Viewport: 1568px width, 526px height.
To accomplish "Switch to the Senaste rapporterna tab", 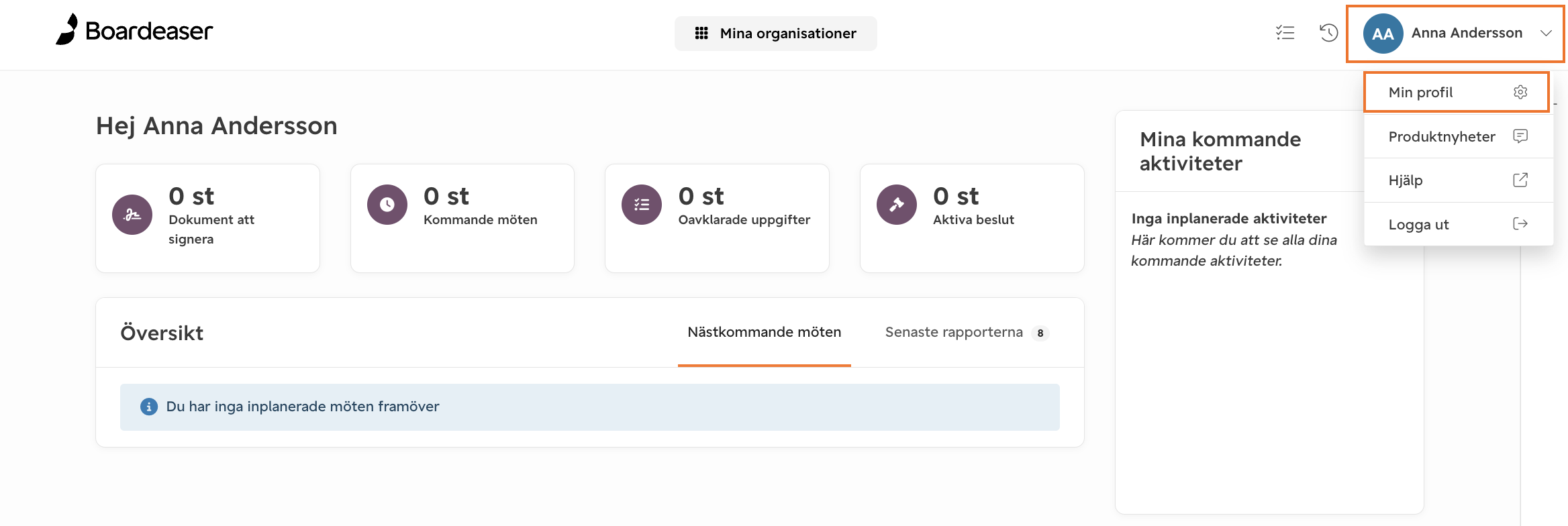I will tap(954, 332).
